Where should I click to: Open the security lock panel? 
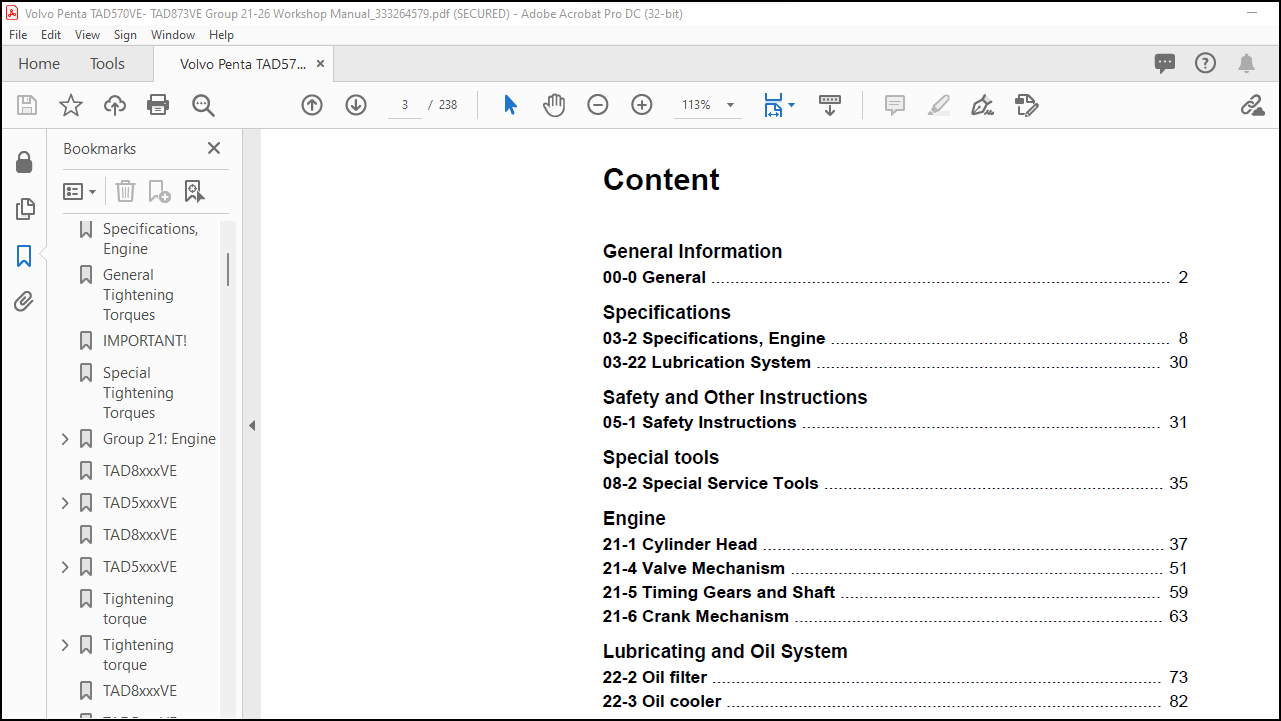[25, 163]
